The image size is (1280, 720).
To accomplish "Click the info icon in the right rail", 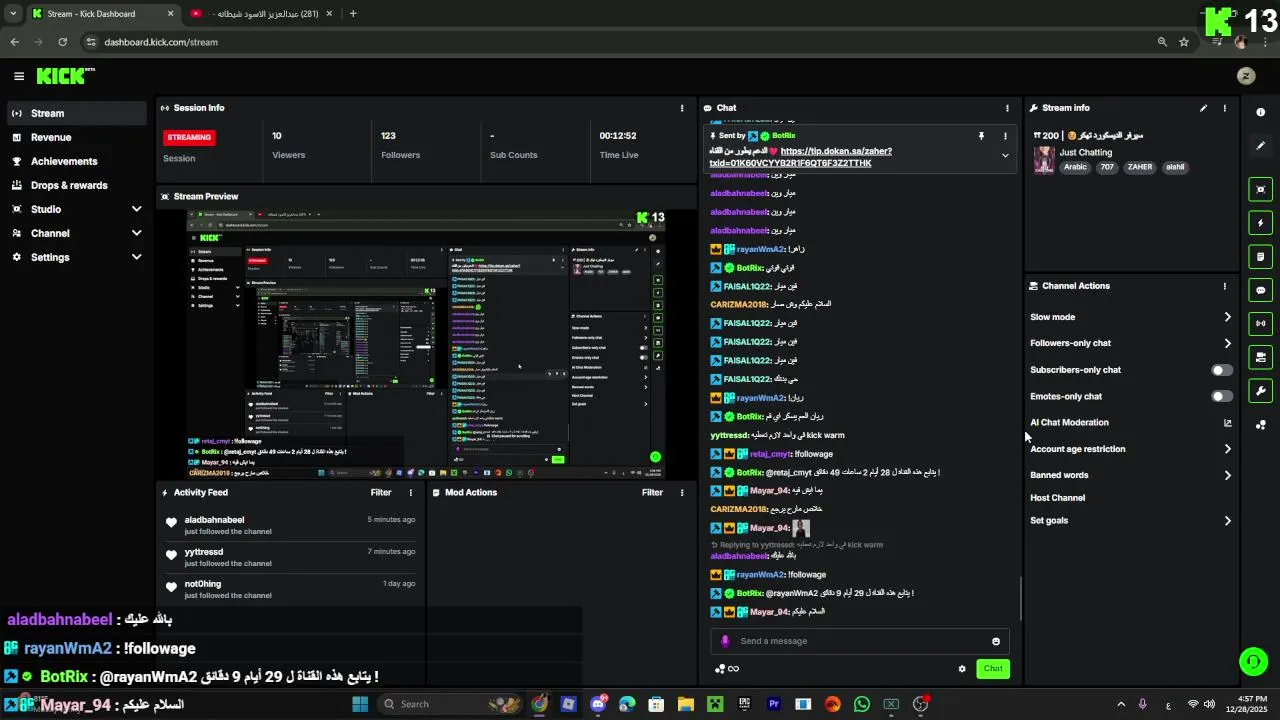I will pos(1261,112).
